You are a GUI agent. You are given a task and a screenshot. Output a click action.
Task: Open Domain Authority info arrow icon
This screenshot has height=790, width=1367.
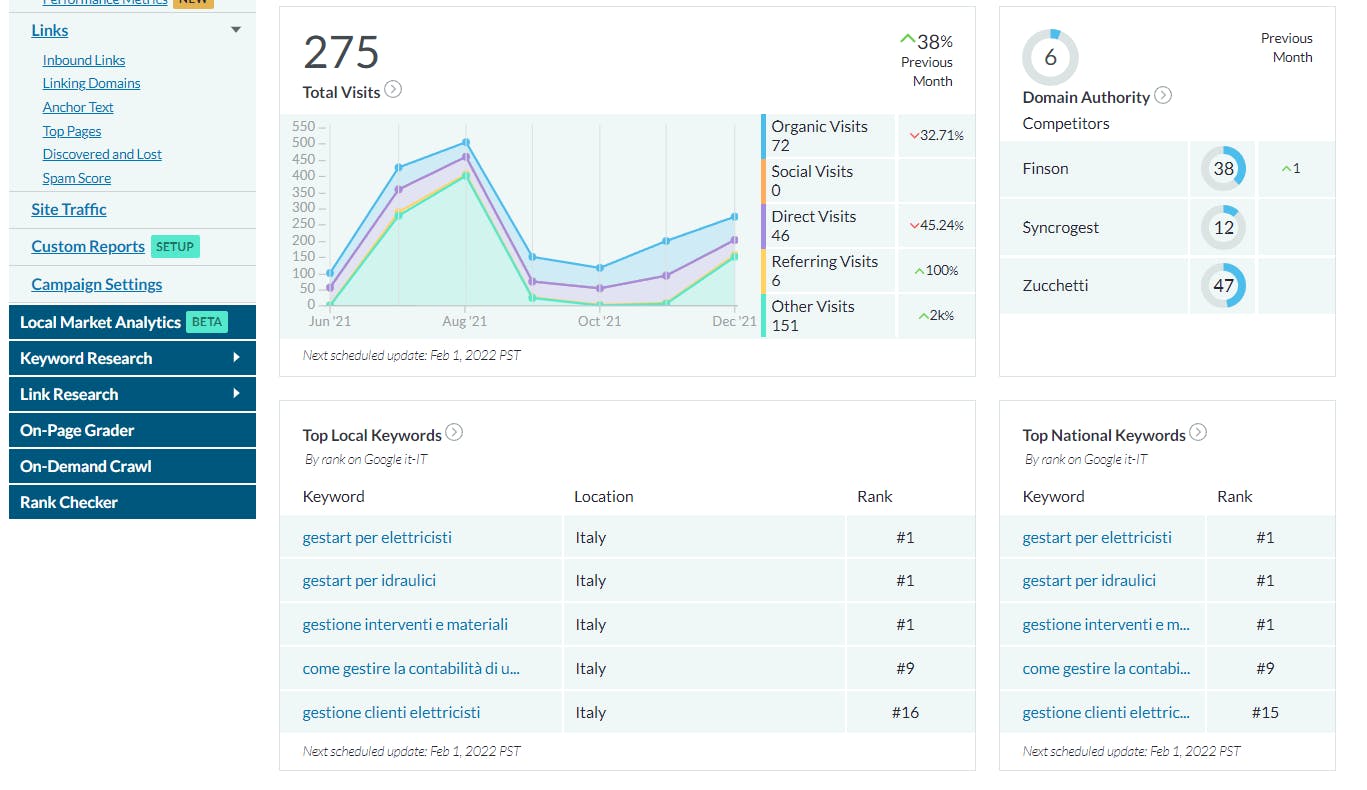tap(1163, 96)
